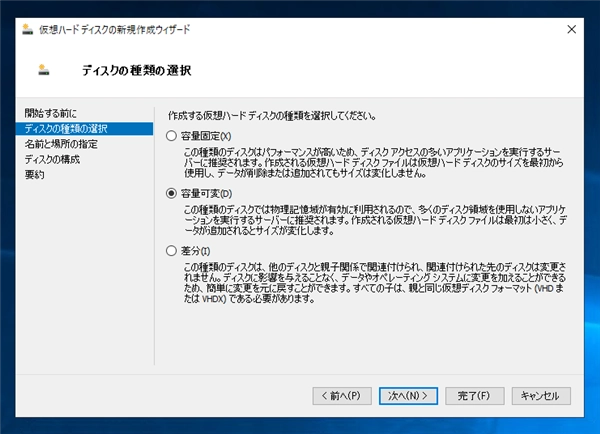Select the 容量固定(X) radio button

pos(171,136)
